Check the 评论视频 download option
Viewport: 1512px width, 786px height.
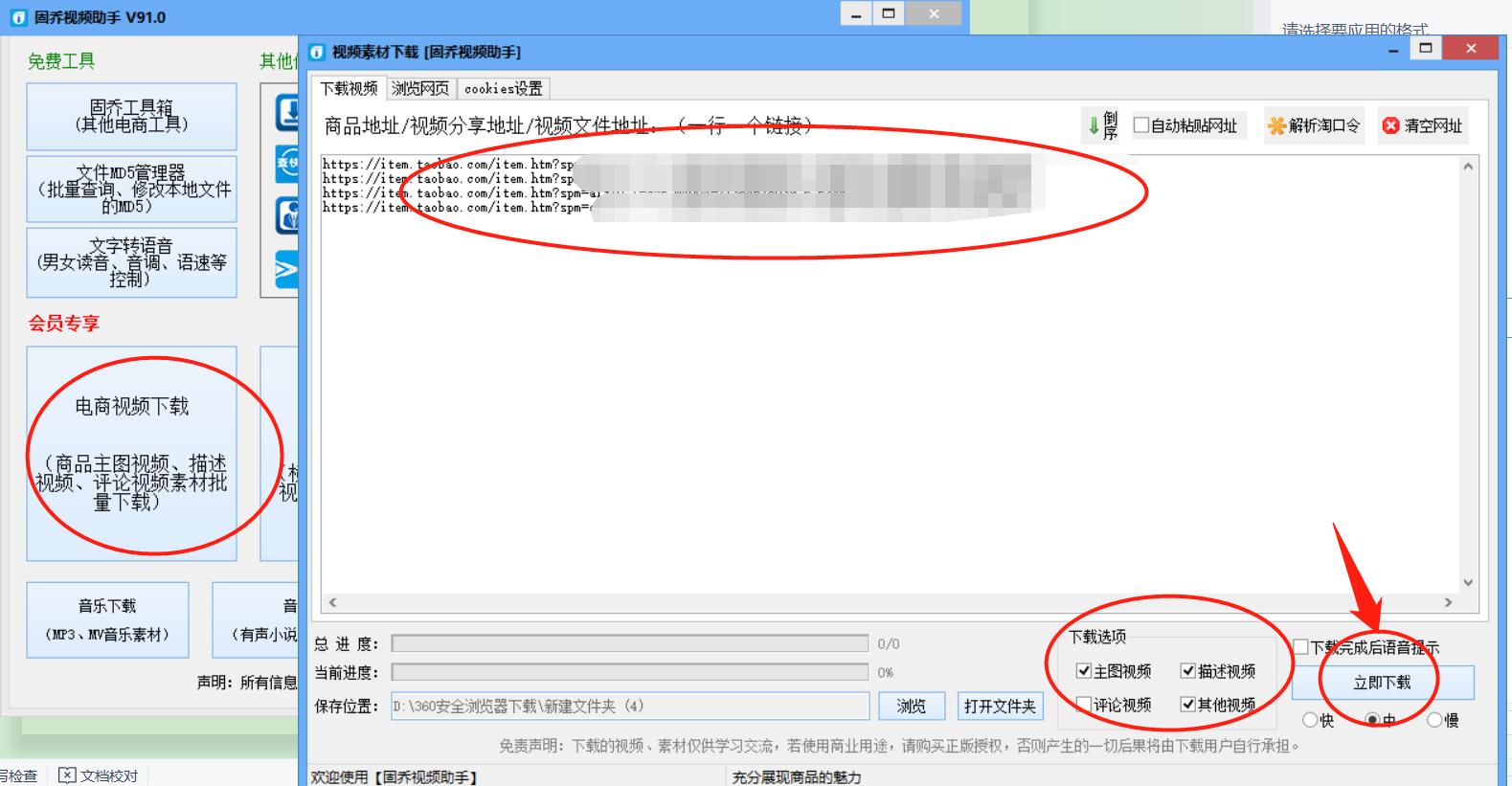click(x=1084, y=705)
